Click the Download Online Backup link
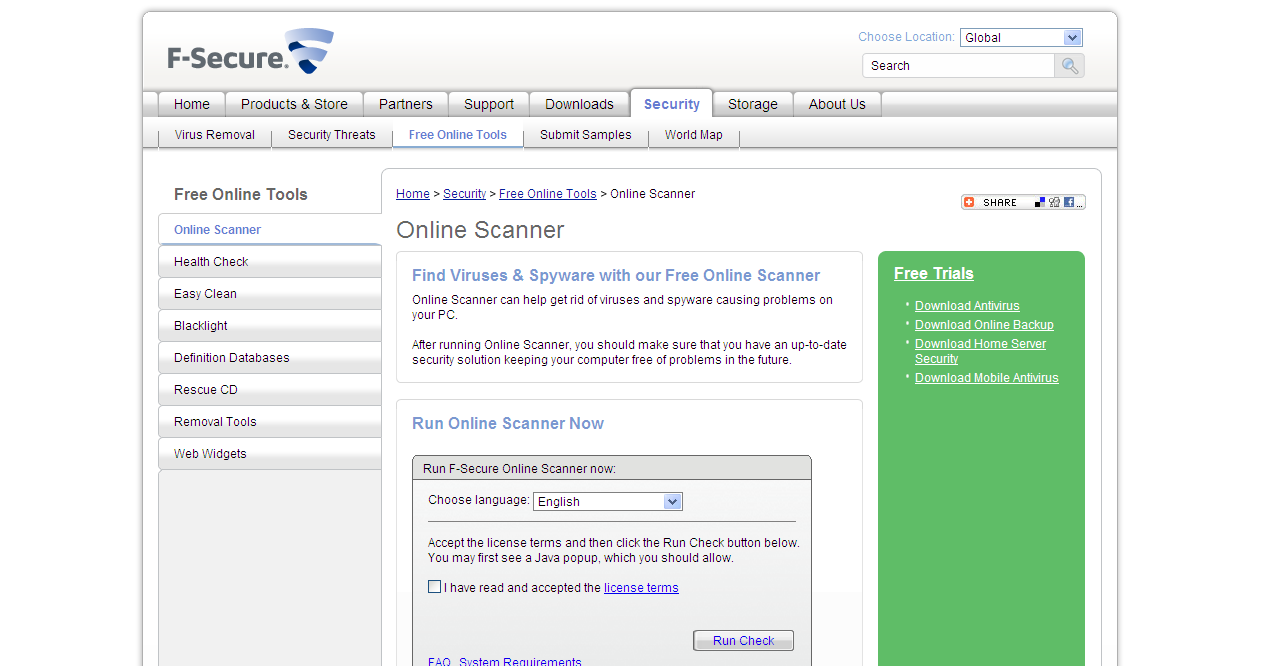 [984, 325]
